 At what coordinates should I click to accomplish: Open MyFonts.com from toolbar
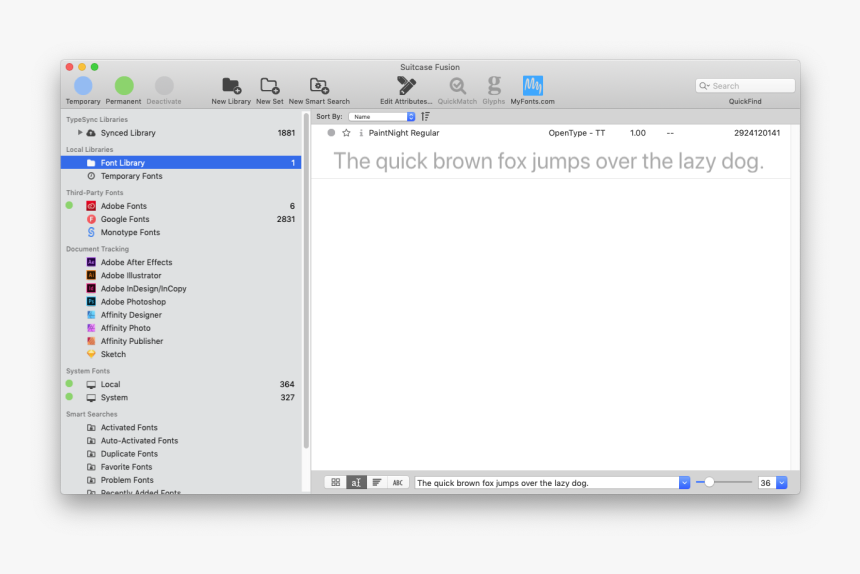click(533, 90)
